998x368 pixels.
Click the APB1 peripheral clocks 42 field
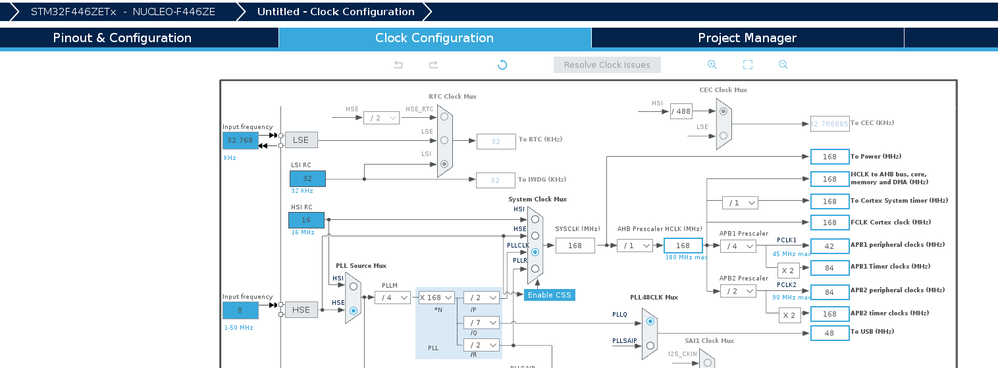pyautogui.click(x=829, y=245)
